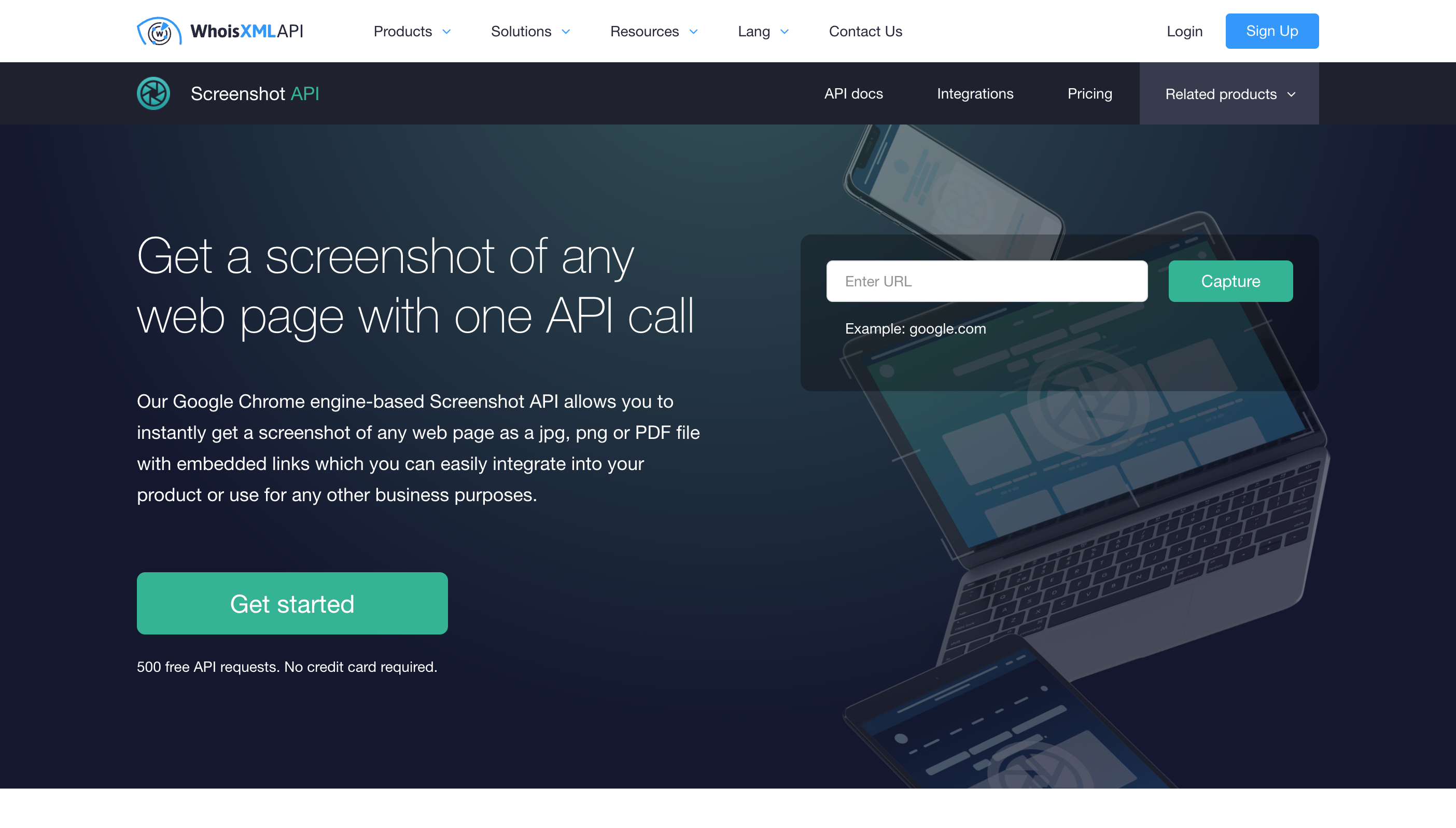The width and height of the screenshot is (1456, 828).
Task: Click the Get started button
Action: pyautogui.click(x=292, y=603)
